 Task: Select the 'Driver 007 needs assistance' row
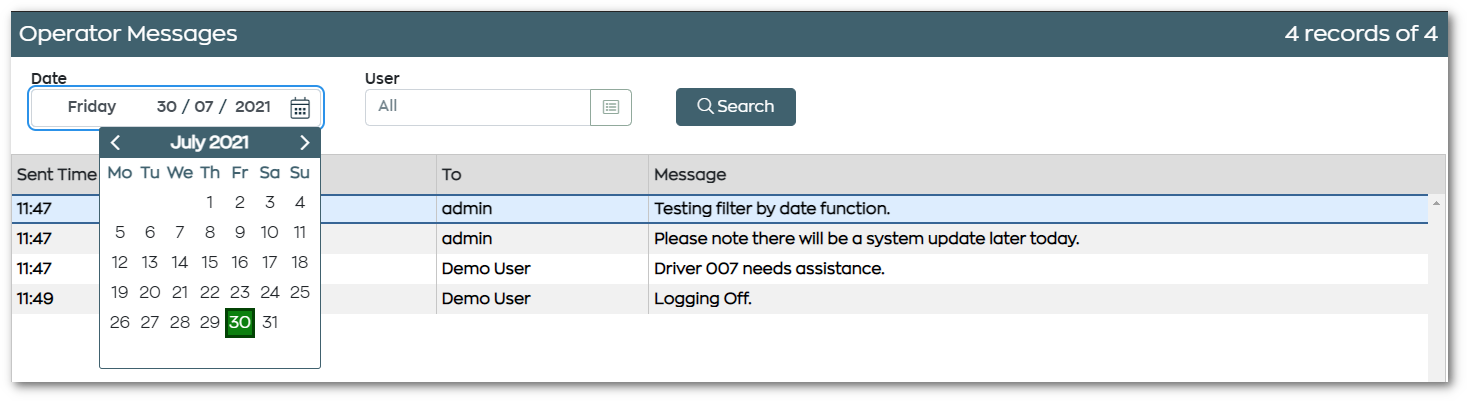pos(720,269)
